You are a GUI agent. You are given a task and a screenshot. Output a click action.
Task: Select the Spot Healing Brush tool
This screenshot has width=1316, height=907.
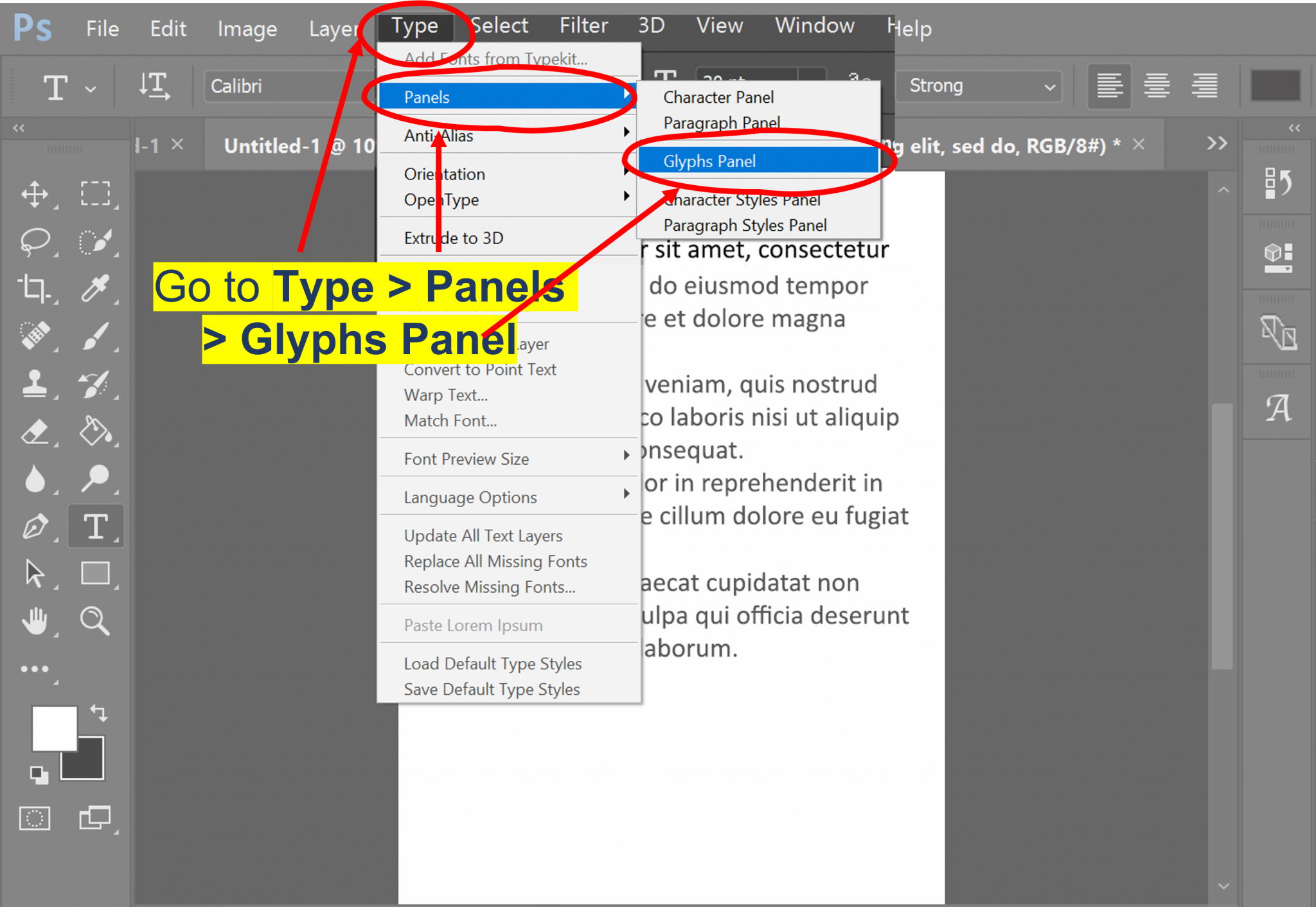click(x=35, y=336)
